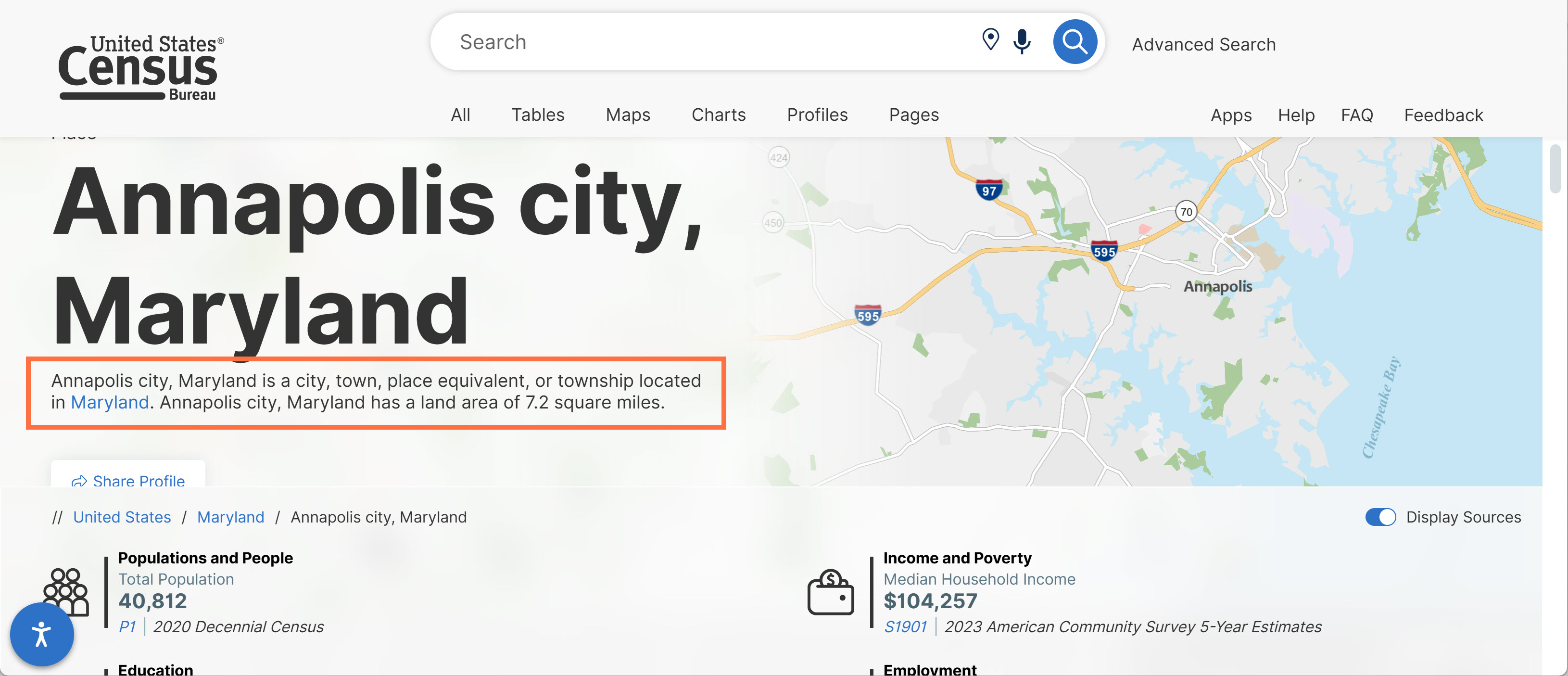Open the FAQ link

click(x=1357, y=115)
